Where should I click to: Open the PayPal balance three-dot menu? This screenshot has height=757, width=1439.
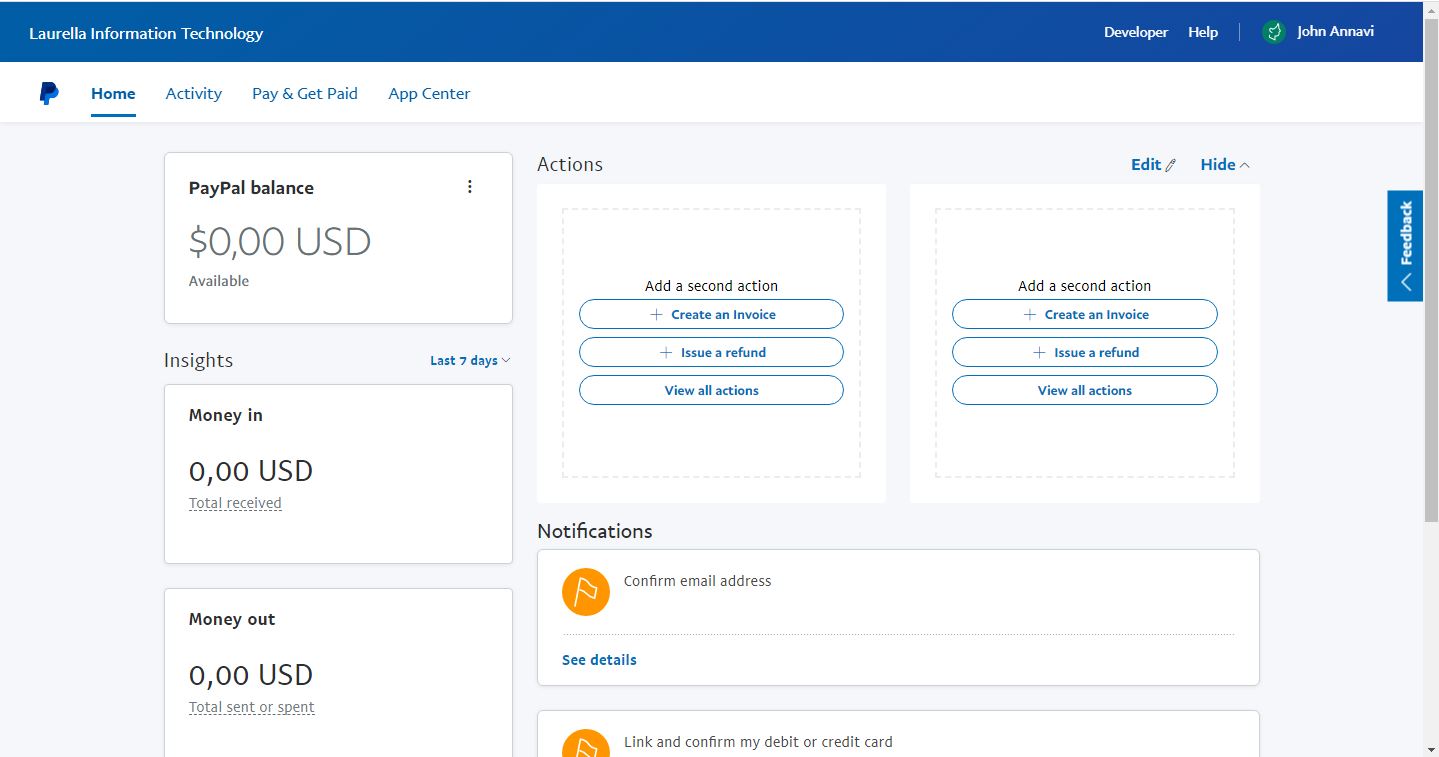pos(470,187)
